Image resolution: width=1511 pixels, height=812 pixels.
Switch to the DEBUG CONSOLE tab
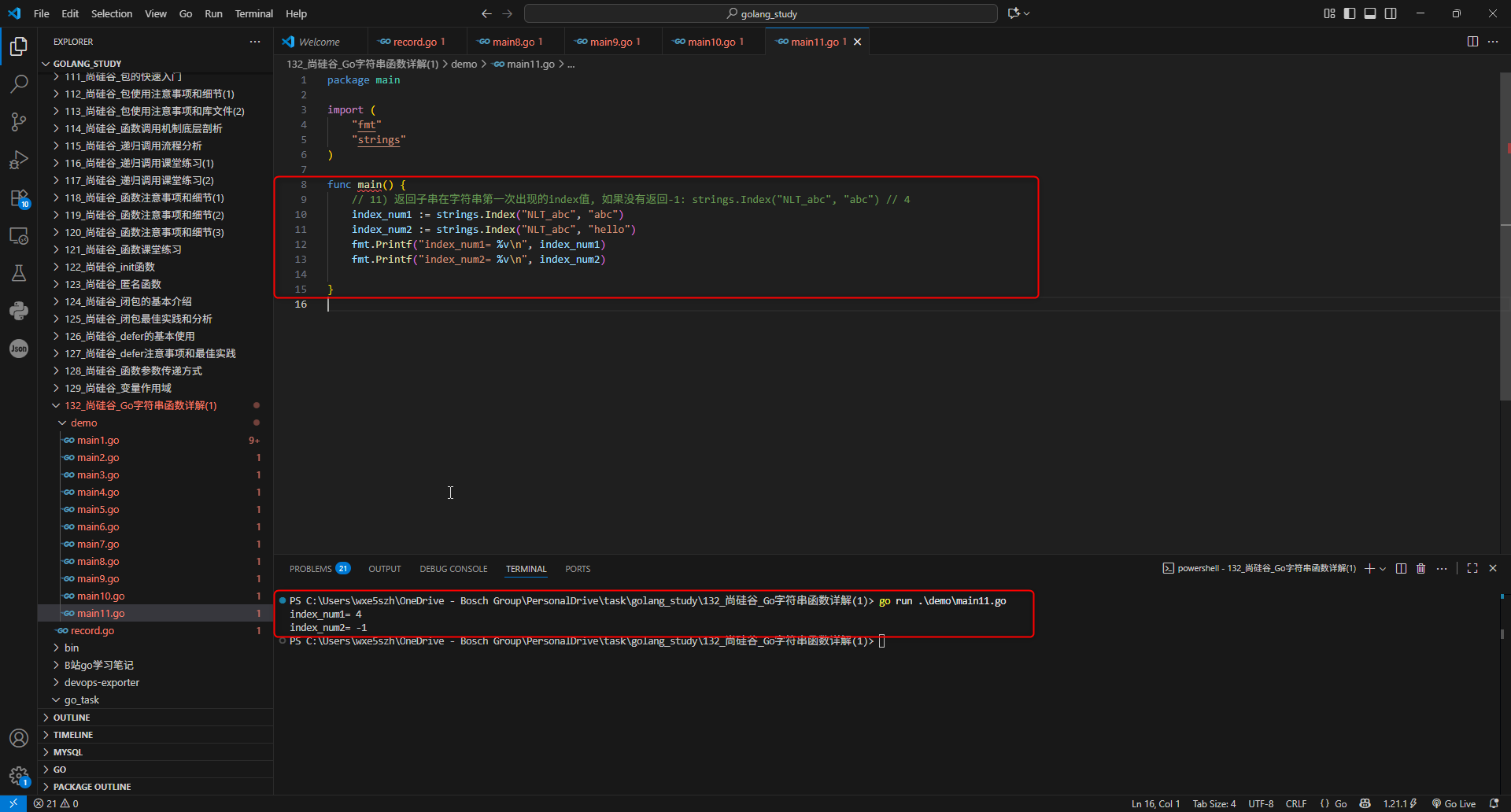(x=453, y=569)
